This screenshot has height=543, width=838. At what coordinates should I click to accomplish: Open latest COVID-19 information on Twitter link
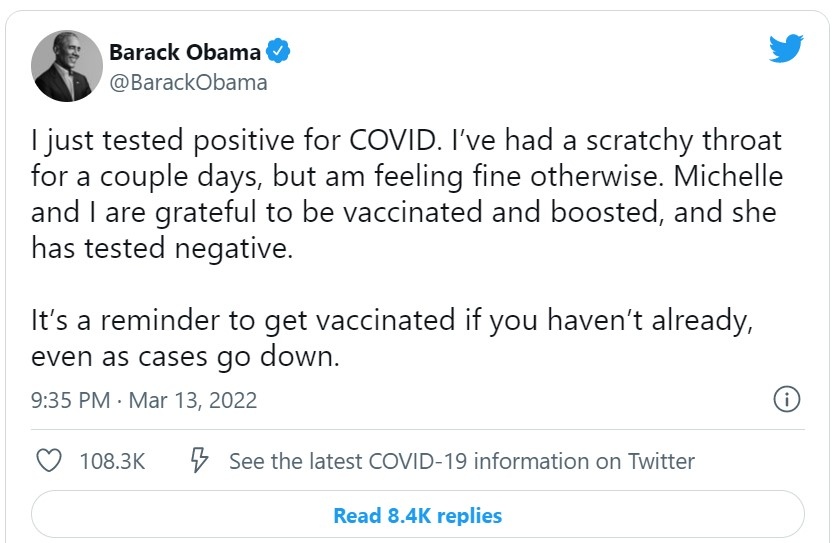[x=461, y=461]
